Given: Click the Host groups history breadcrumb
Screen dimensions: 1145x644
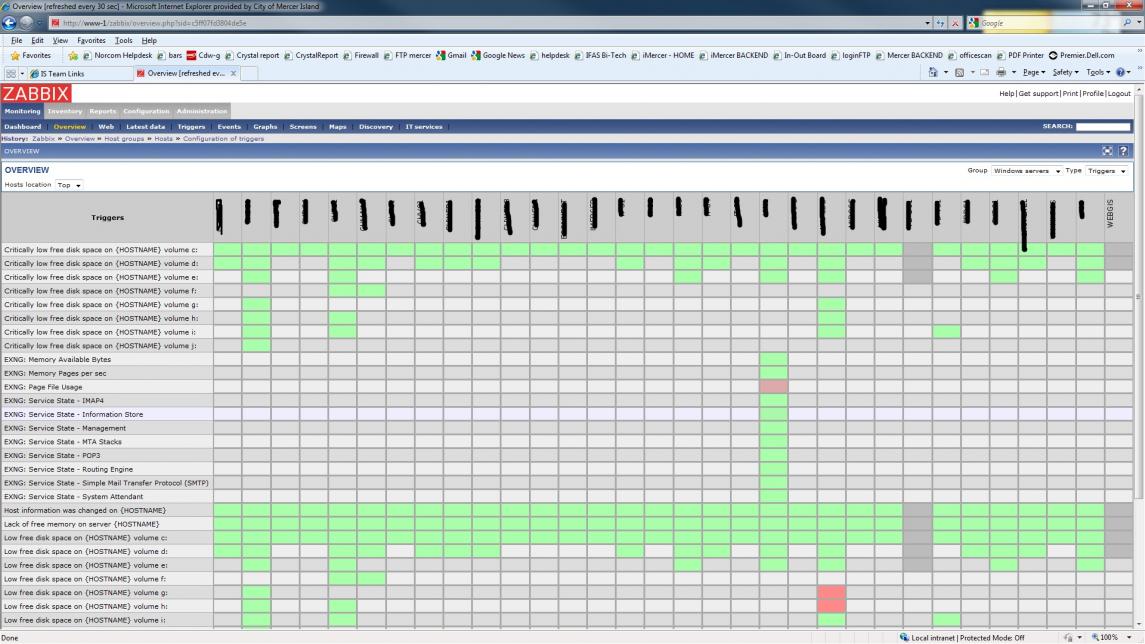Looking at the screenshot, I should click(x=124, y=139).
